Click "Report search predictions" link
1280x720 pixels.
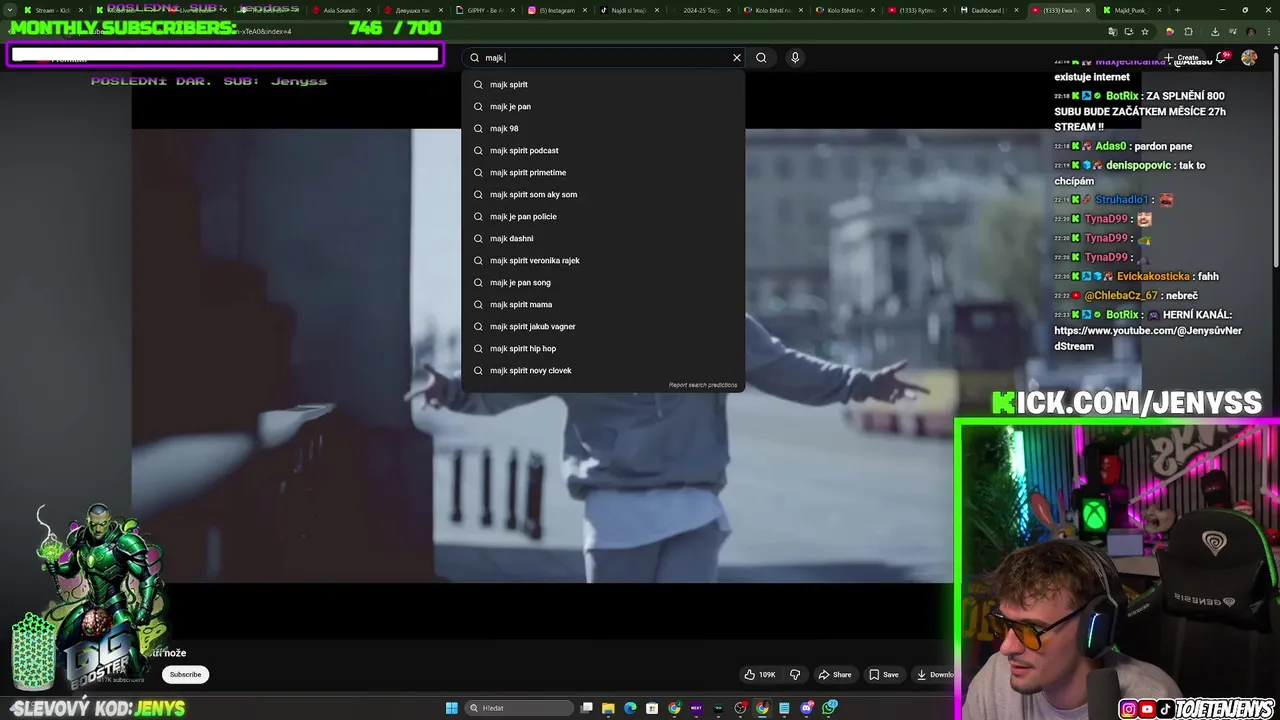click(703, 385)
